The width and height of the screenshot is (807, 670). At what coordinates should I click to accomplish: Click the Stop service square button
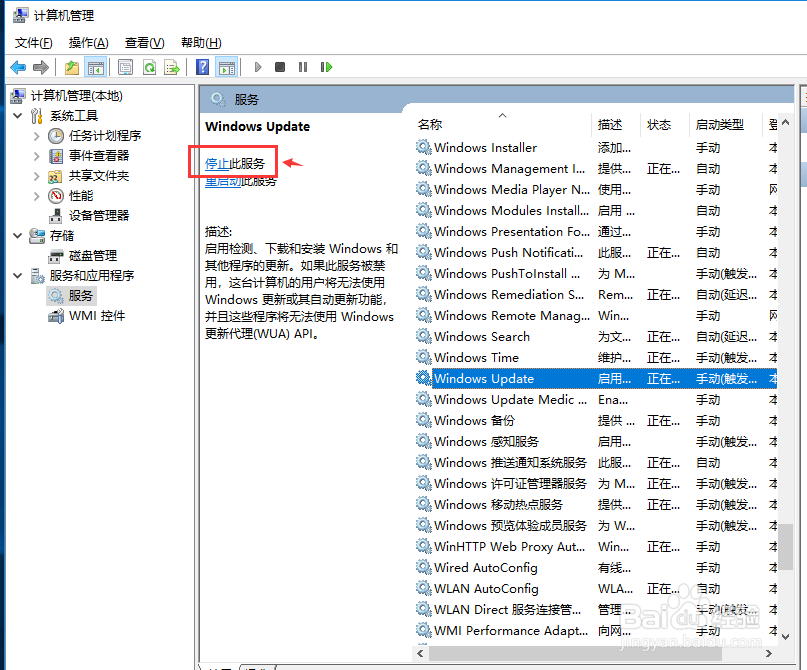(280, 67)
